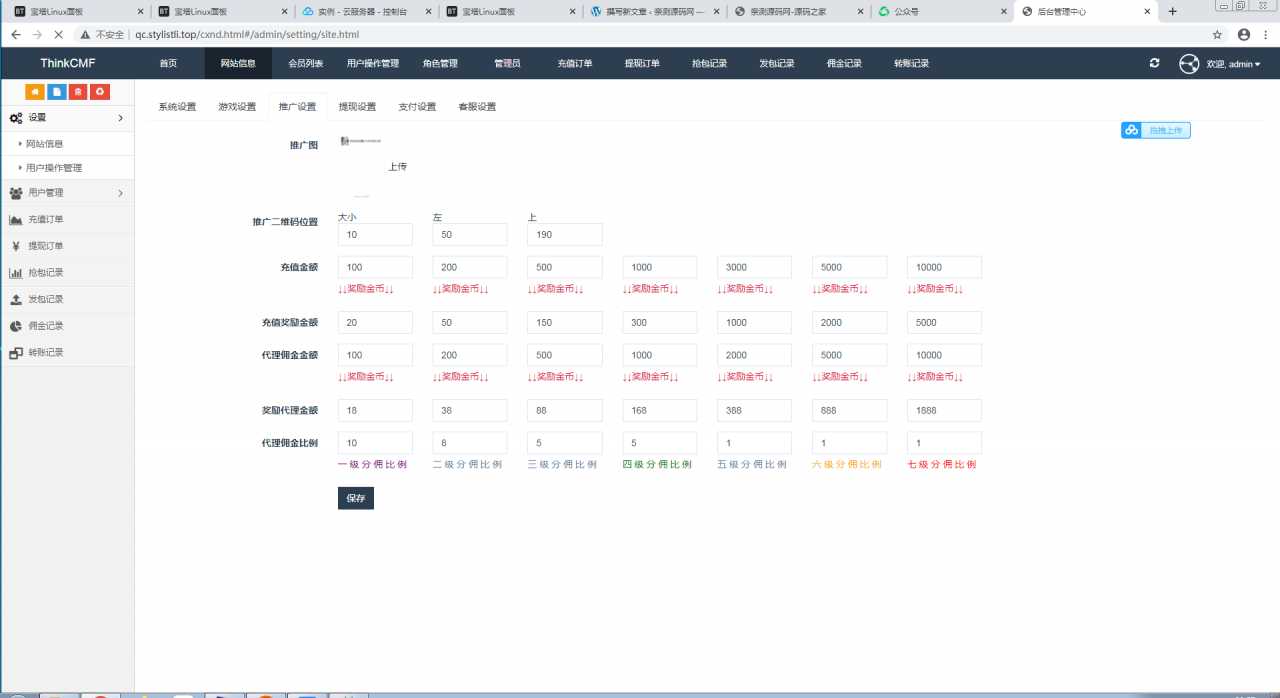Switch to the 游戏设置 tab
The image size is (1280, 698).
click(237, 107)
